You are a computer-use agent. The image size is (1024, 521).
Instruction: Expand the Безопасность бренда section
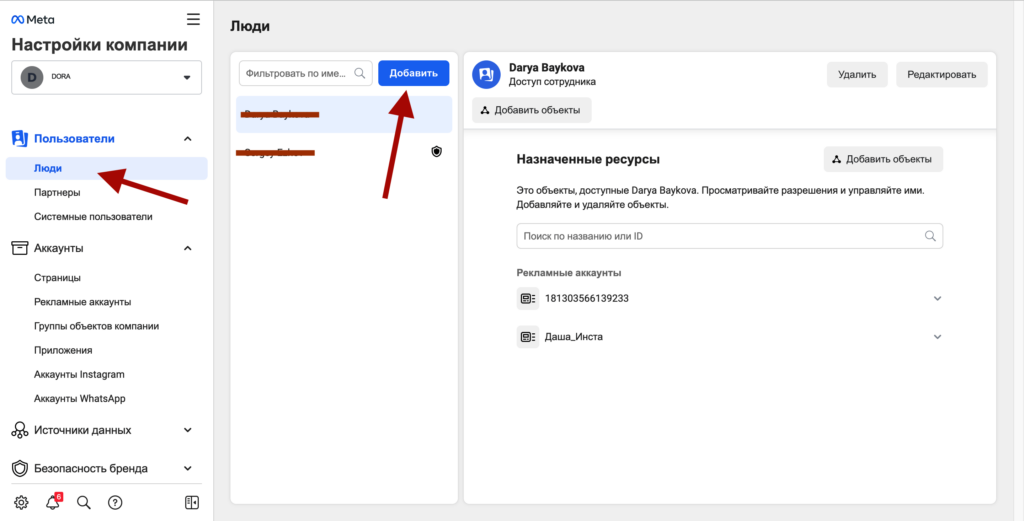coord(187,468)
